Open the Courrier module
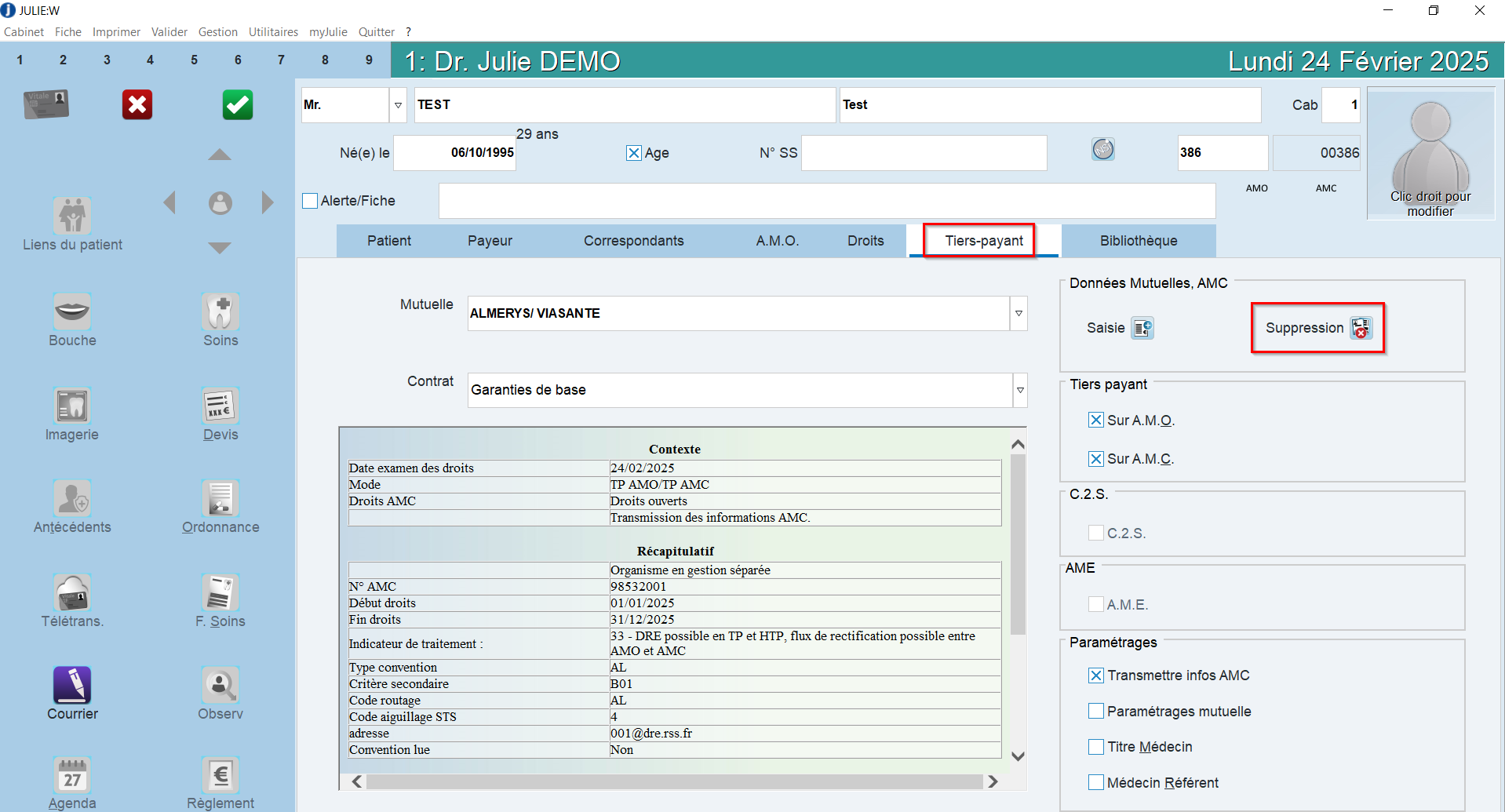This screenshot has height=812, width=1505. coord(72,685)
